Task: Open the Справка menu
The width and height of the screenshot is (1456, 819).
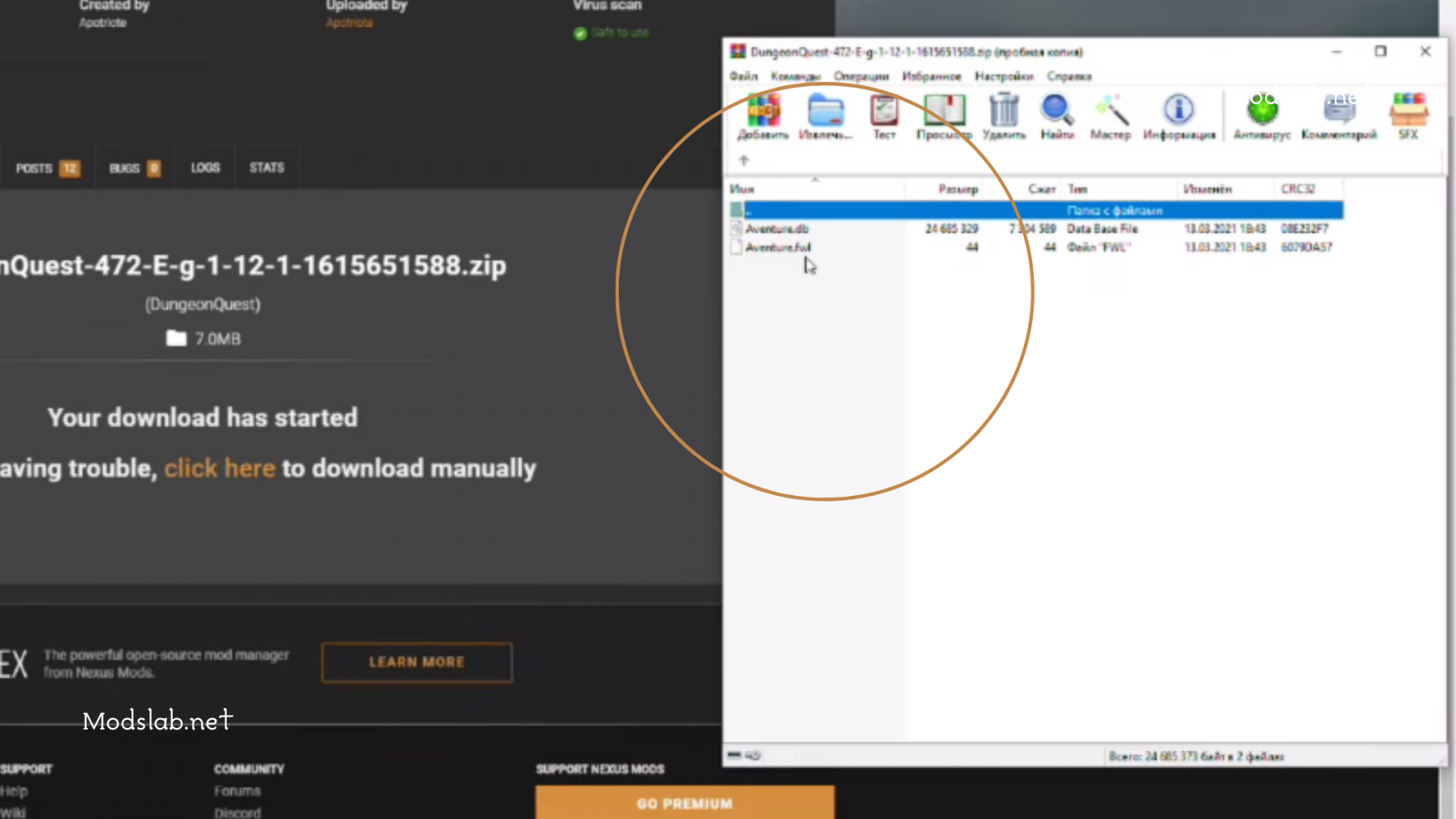Action: point(1068,76)
